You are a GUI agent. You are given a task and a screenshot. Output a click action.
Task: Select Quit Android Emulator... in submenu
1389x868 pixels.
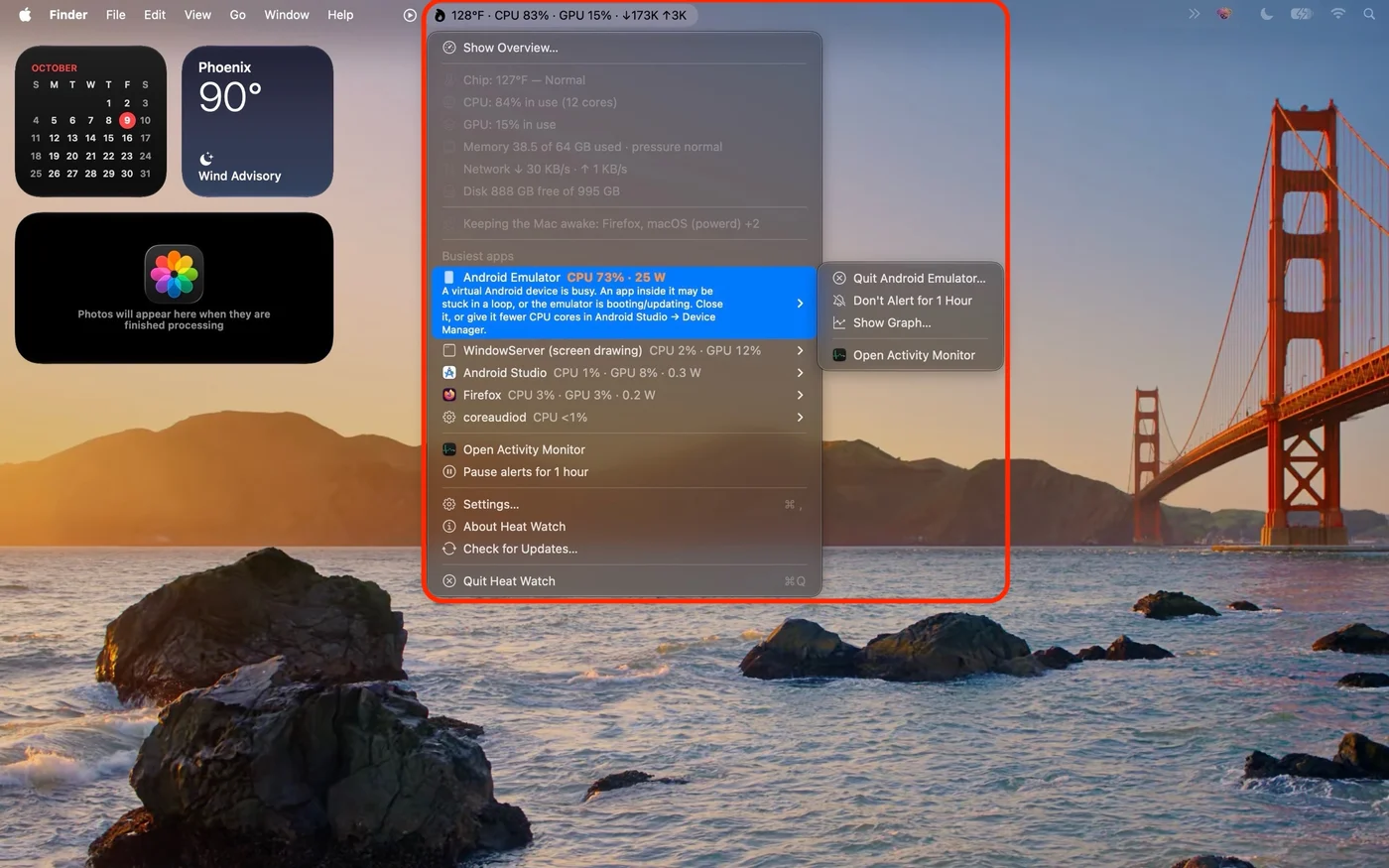click(x=910, y=279)
